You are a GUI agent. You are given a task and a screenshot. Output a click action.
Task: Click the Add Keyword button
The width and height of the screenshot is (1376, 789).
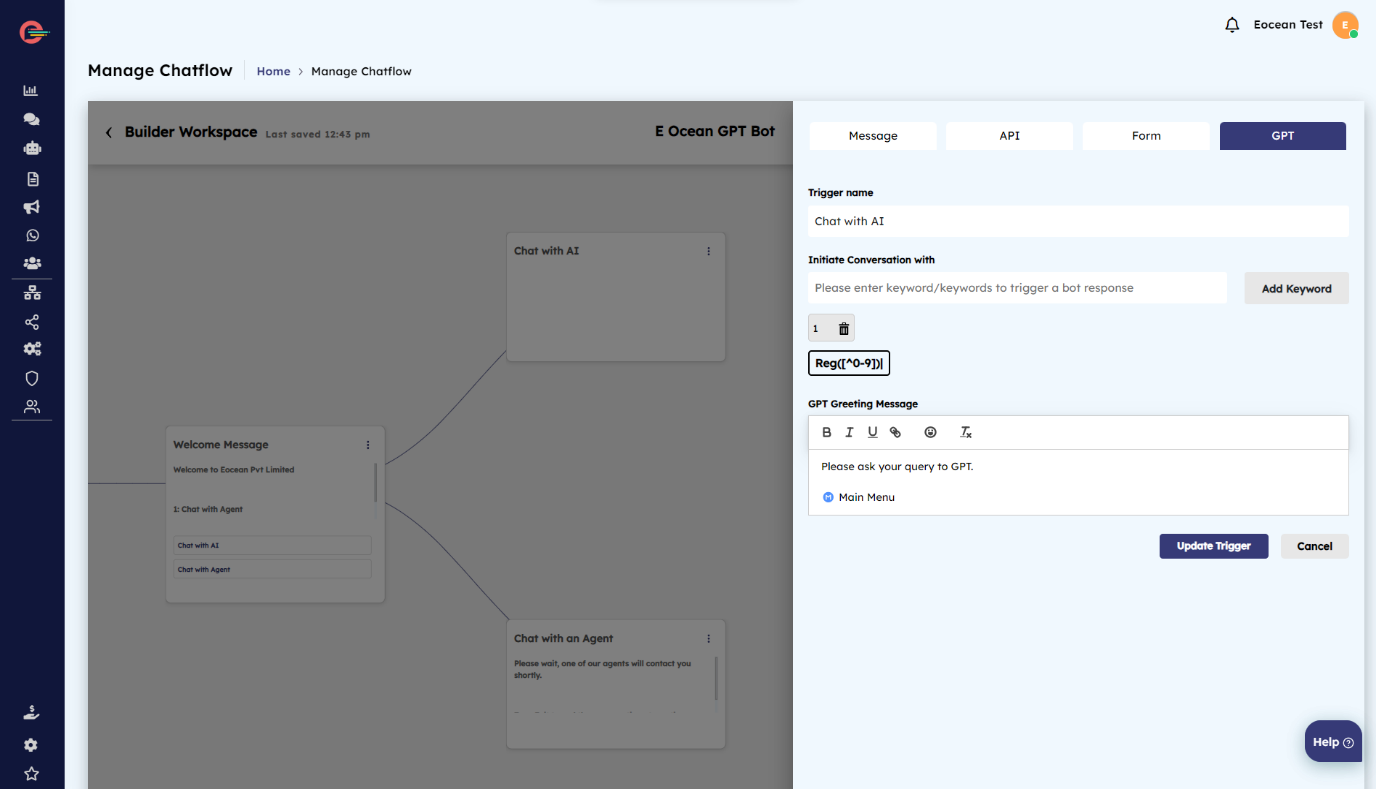pos(1296,288)
